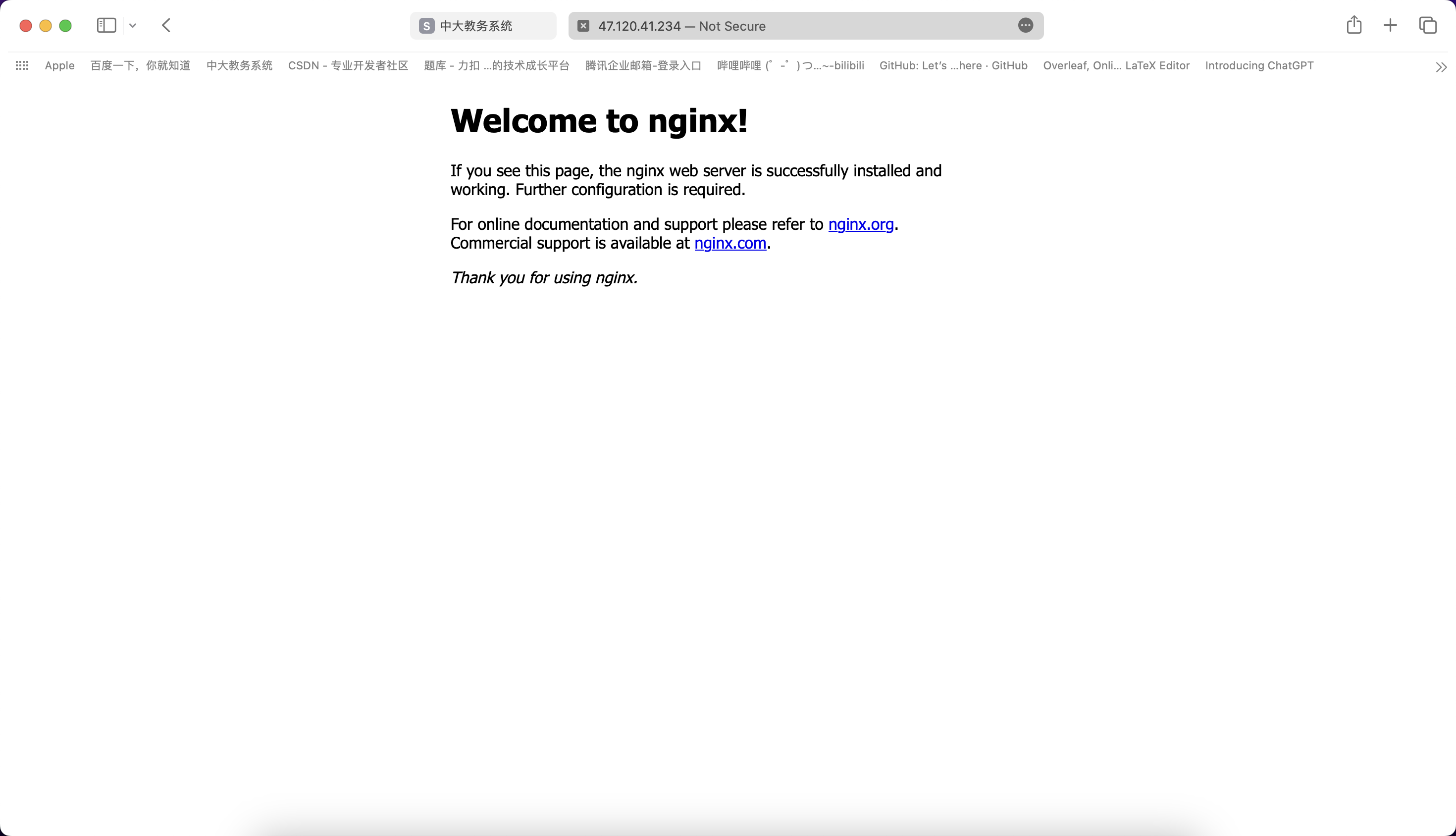Open the CSDN bookmark
The image size is (1456, 836).
pyautogui.click(x=348, y=65)
